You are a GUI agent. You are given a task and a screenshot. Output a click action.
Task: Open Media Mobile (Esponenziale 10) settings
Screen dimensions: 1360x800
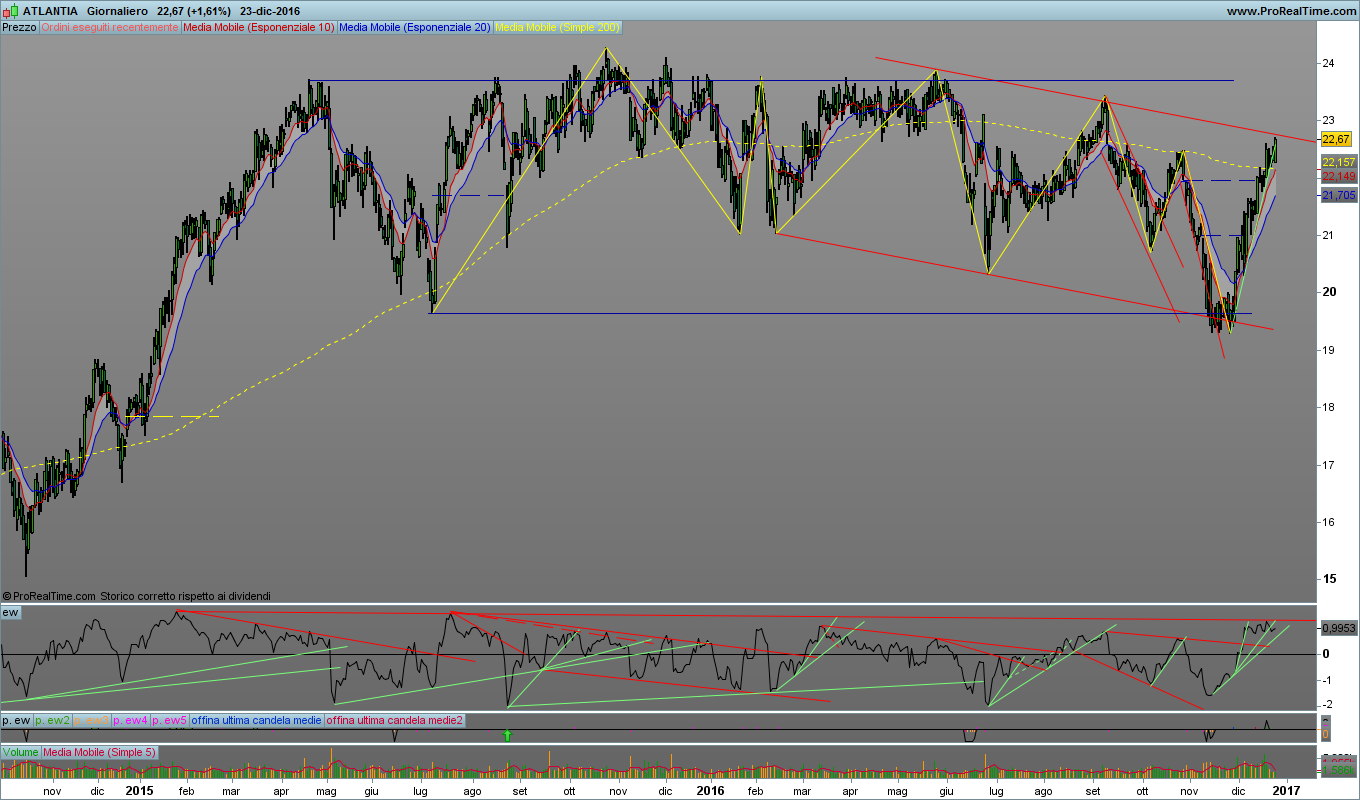[x=259, y=27]
